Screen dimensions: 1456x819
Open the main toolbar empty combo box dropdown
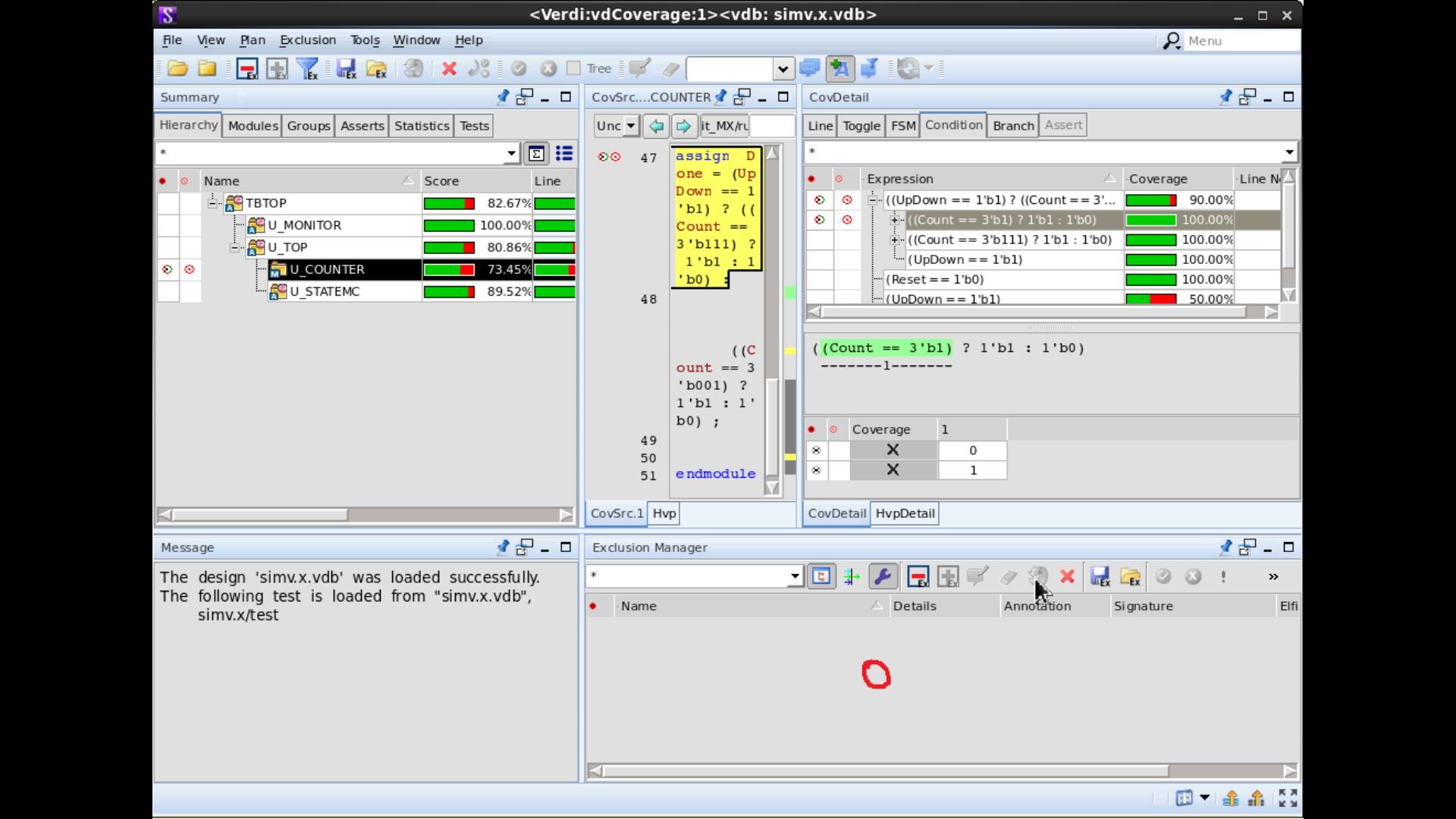pyautogui.click(x=783, y=69)
